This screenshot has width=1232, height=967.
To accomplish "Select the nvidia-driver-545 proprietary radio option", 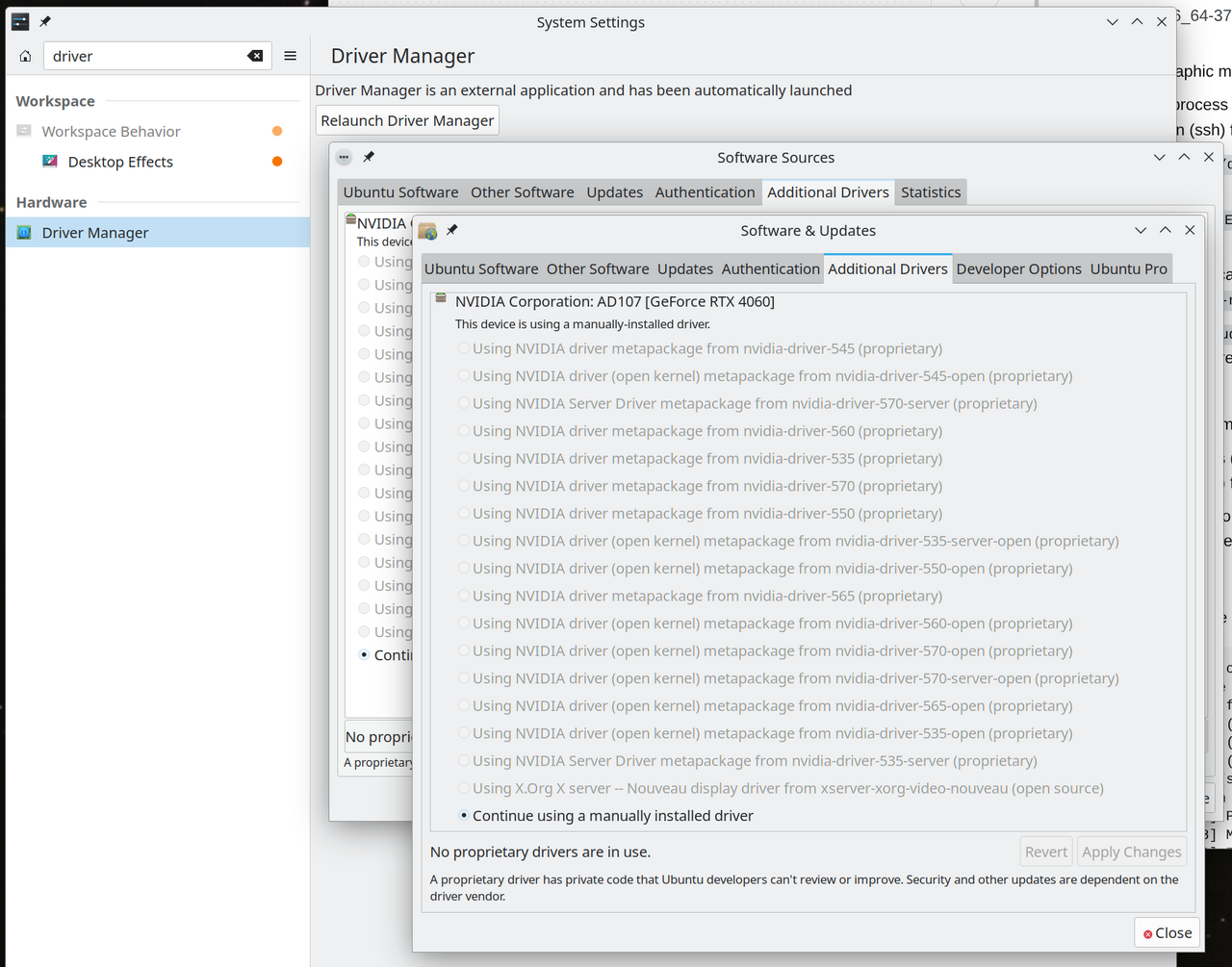I will [464, 348].
